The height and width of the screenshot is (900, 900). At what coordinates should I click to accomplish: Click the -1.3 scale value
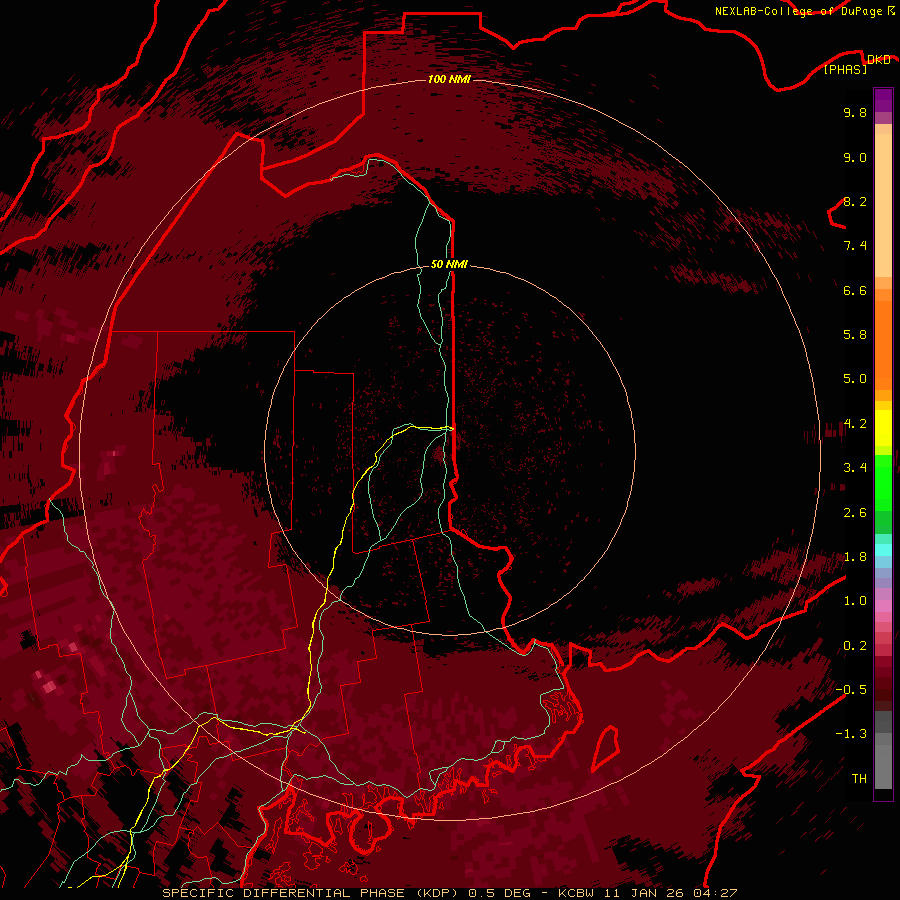[x=851, y=734]
